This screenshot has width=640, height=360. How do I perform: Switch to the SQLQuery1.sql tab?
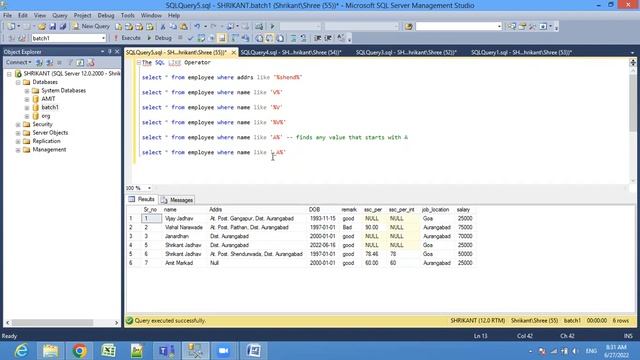521,52
